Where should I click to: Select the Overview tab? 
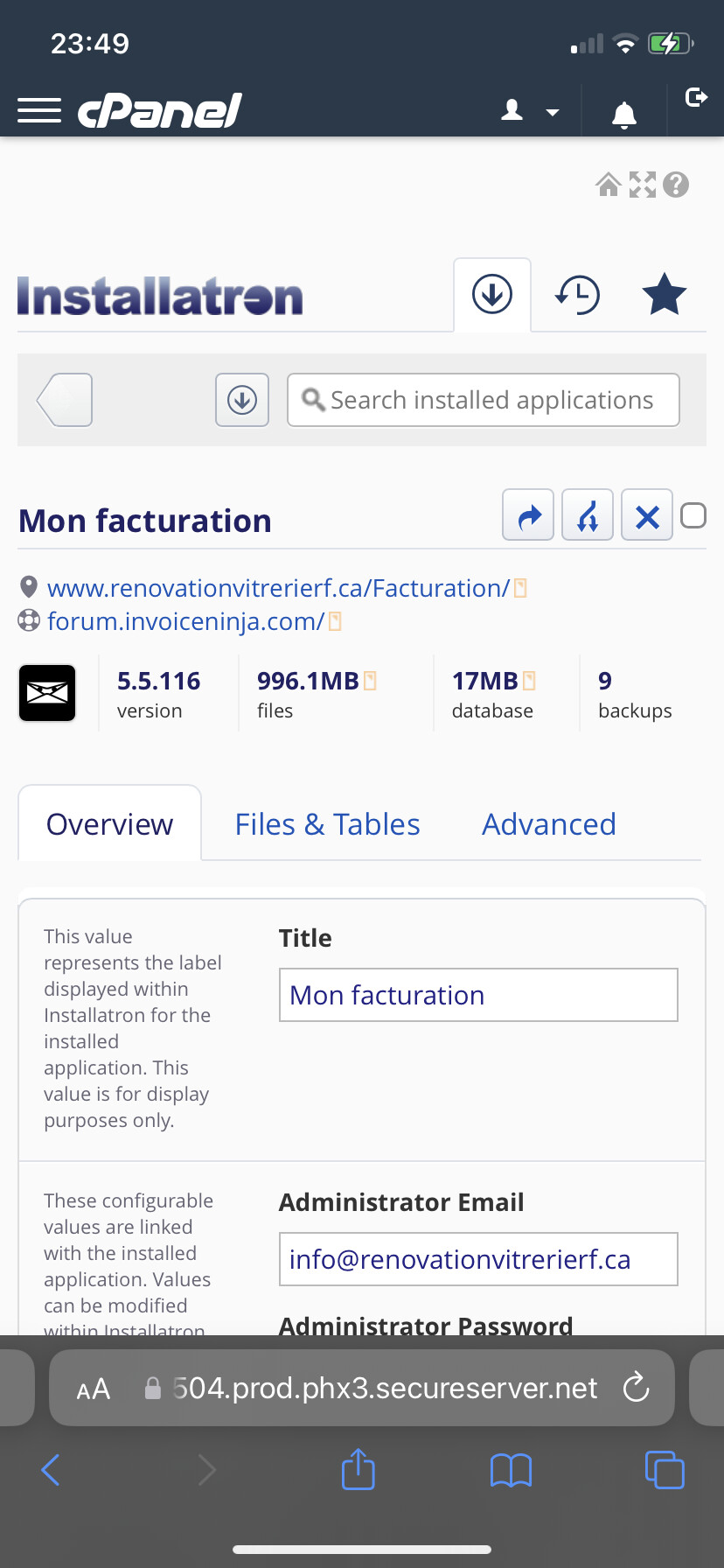click(x=110, y=823)
